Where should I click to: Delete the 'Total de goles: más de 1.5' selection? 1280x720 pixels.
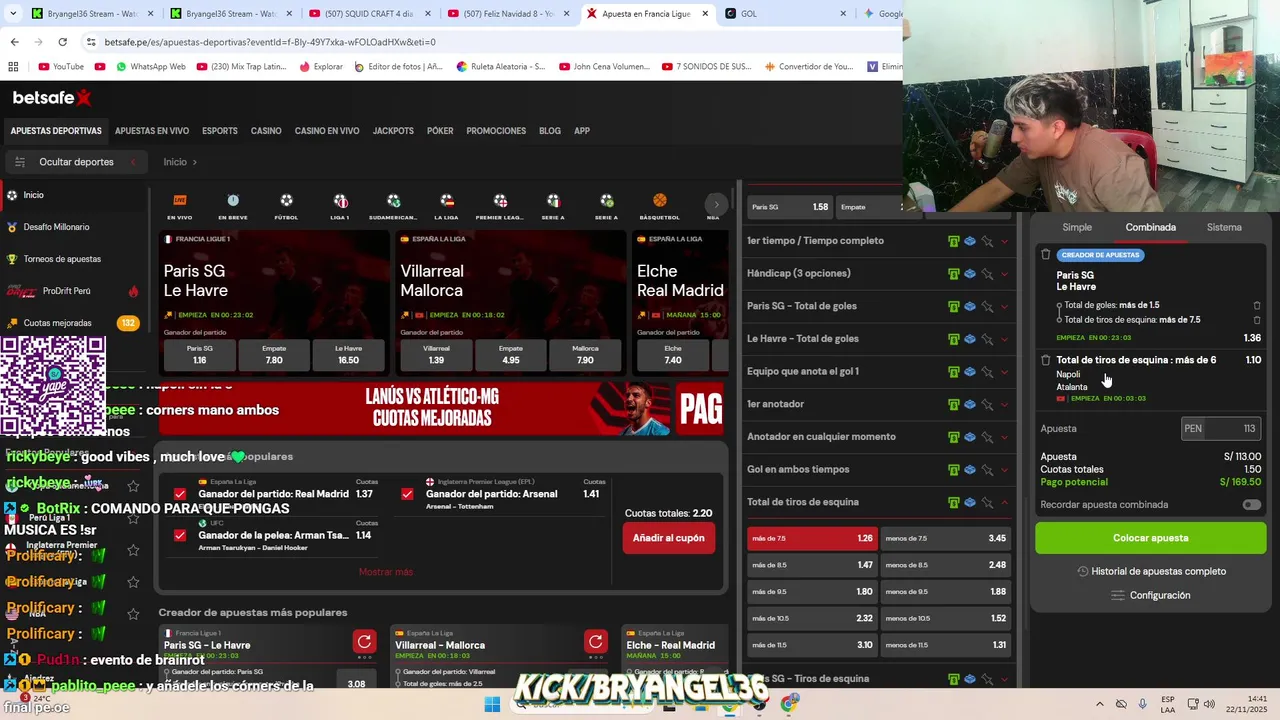pos(1257,305)
